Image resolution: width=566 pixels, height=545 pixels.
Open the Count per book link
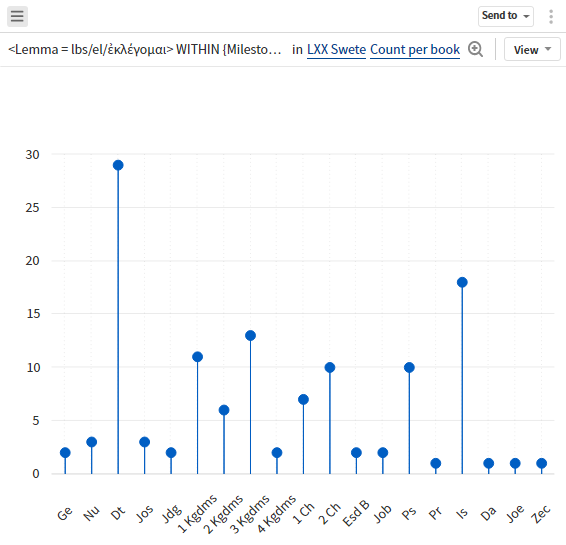415,49
